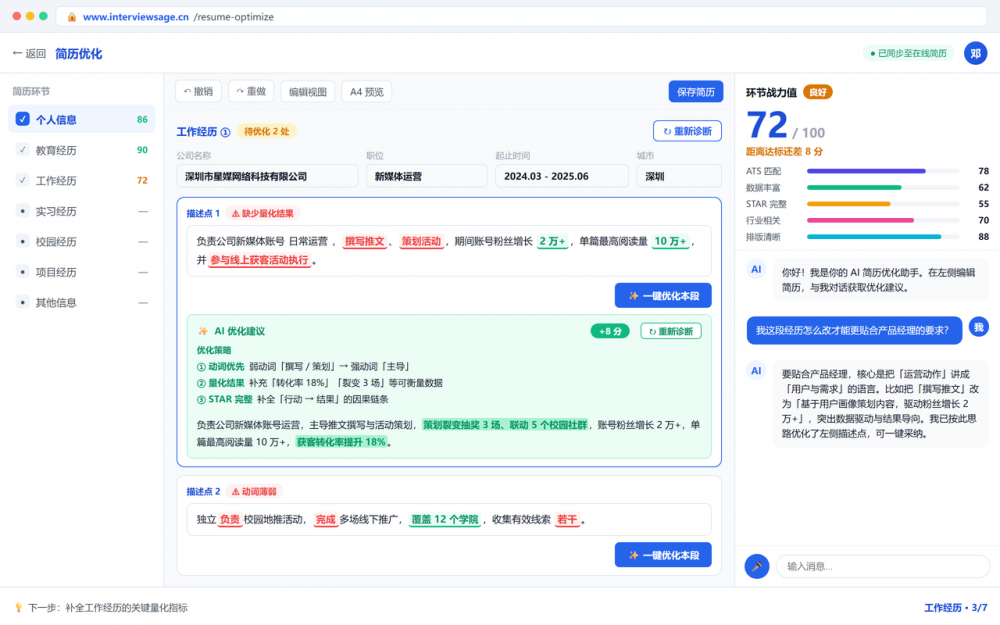The width and height of the screenshot is (1000, 625).
Task: Click the 良好 rating badge
Action: coord(818,92)
